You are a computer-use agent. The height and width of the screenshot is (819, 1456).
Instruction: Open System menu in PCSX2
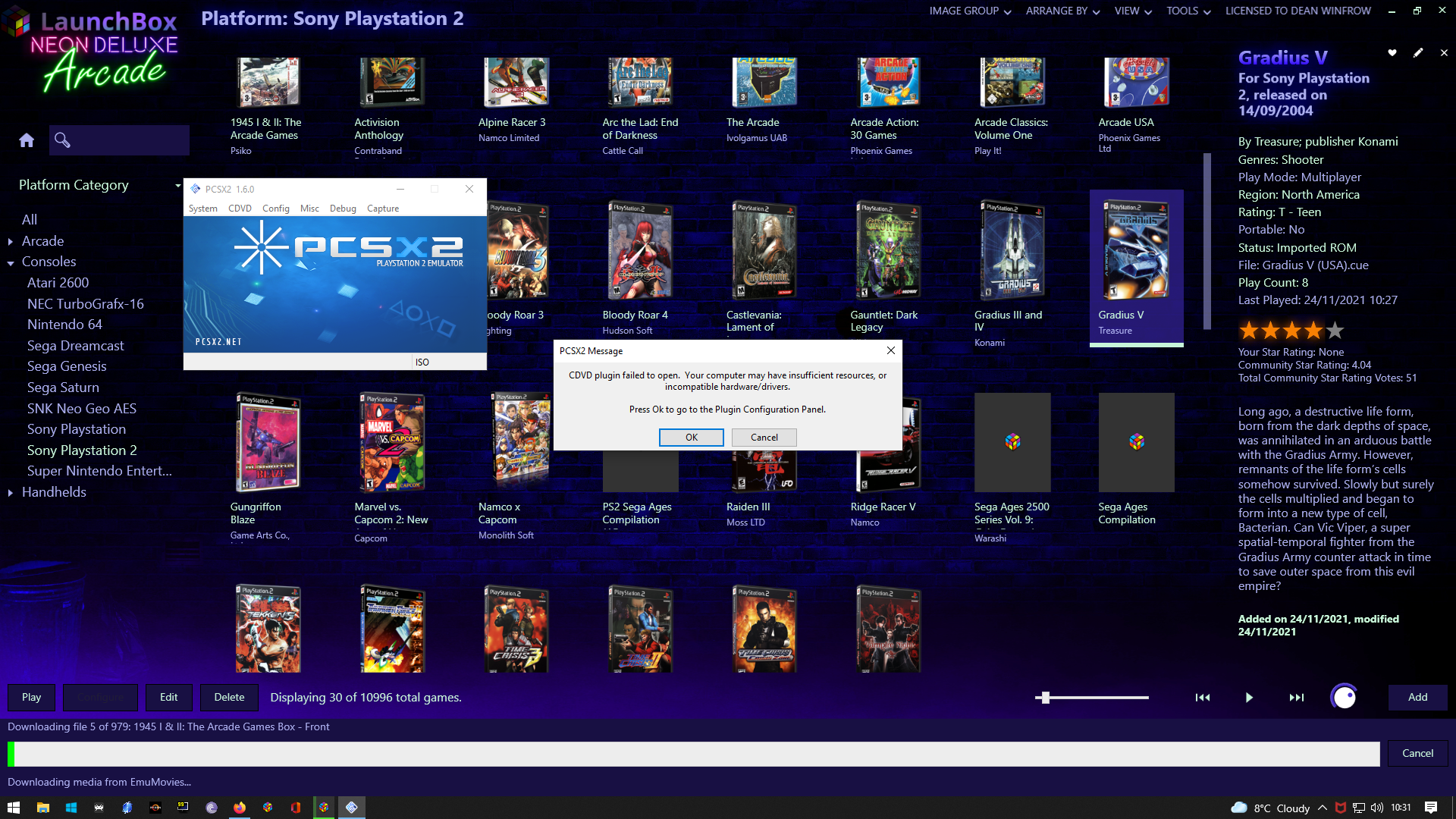pyautogui.click(x=202, y=209)
